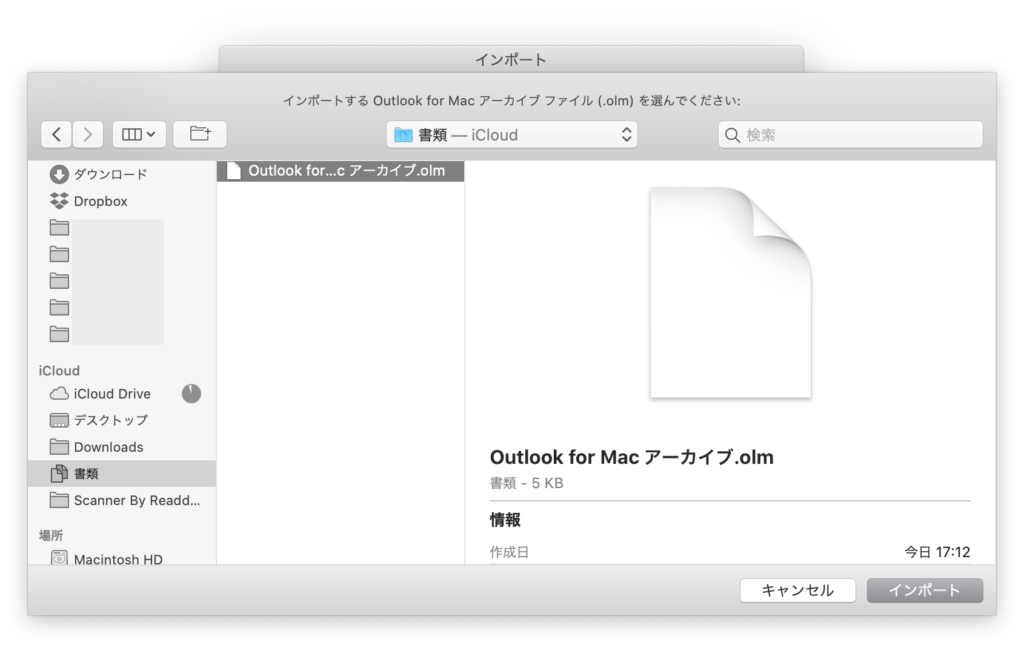
Task: Select the Outlook for...c アーカイブ.olm file row
Action: 340,170
